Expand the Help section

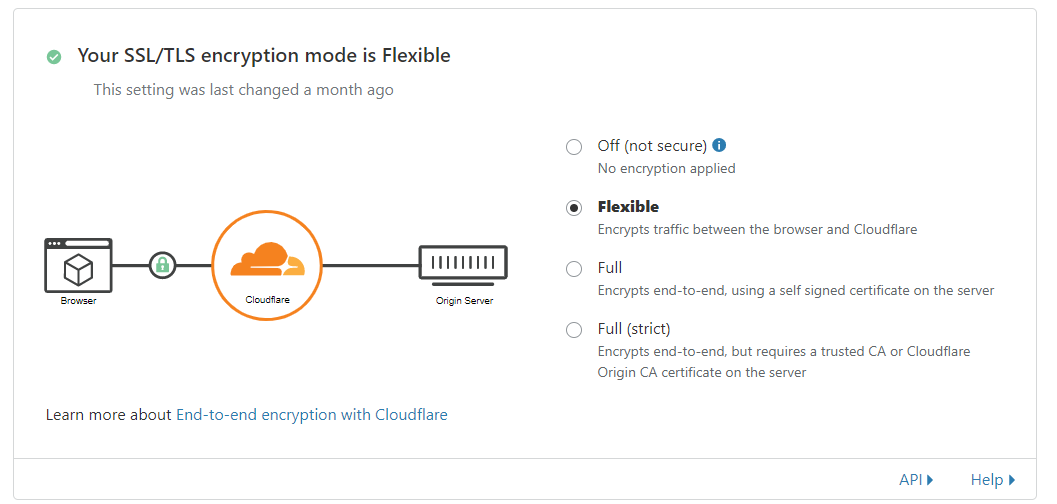[992, 480]
